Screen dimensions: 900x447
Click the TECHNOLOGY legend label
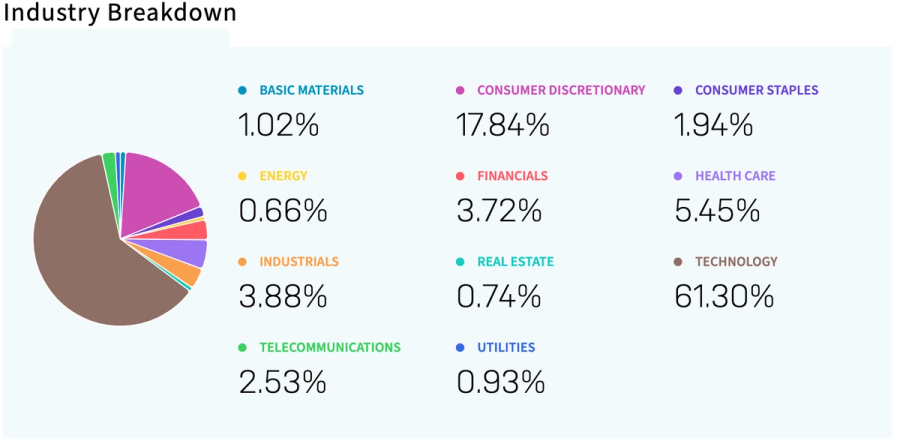(736, 262)
